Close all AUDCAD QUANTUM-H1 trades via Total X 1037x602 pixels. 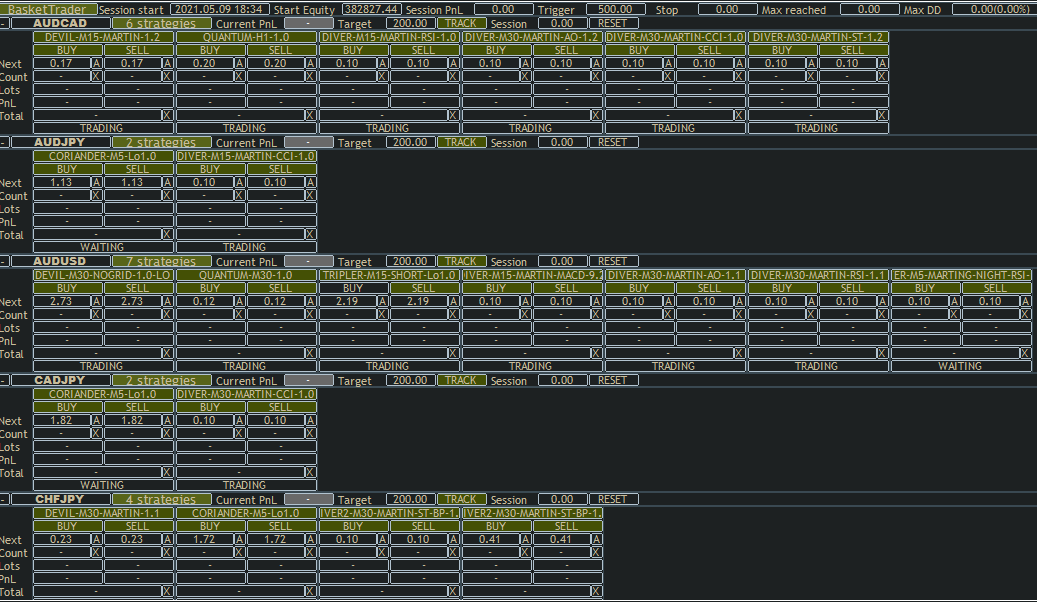[x=310, y=115]
